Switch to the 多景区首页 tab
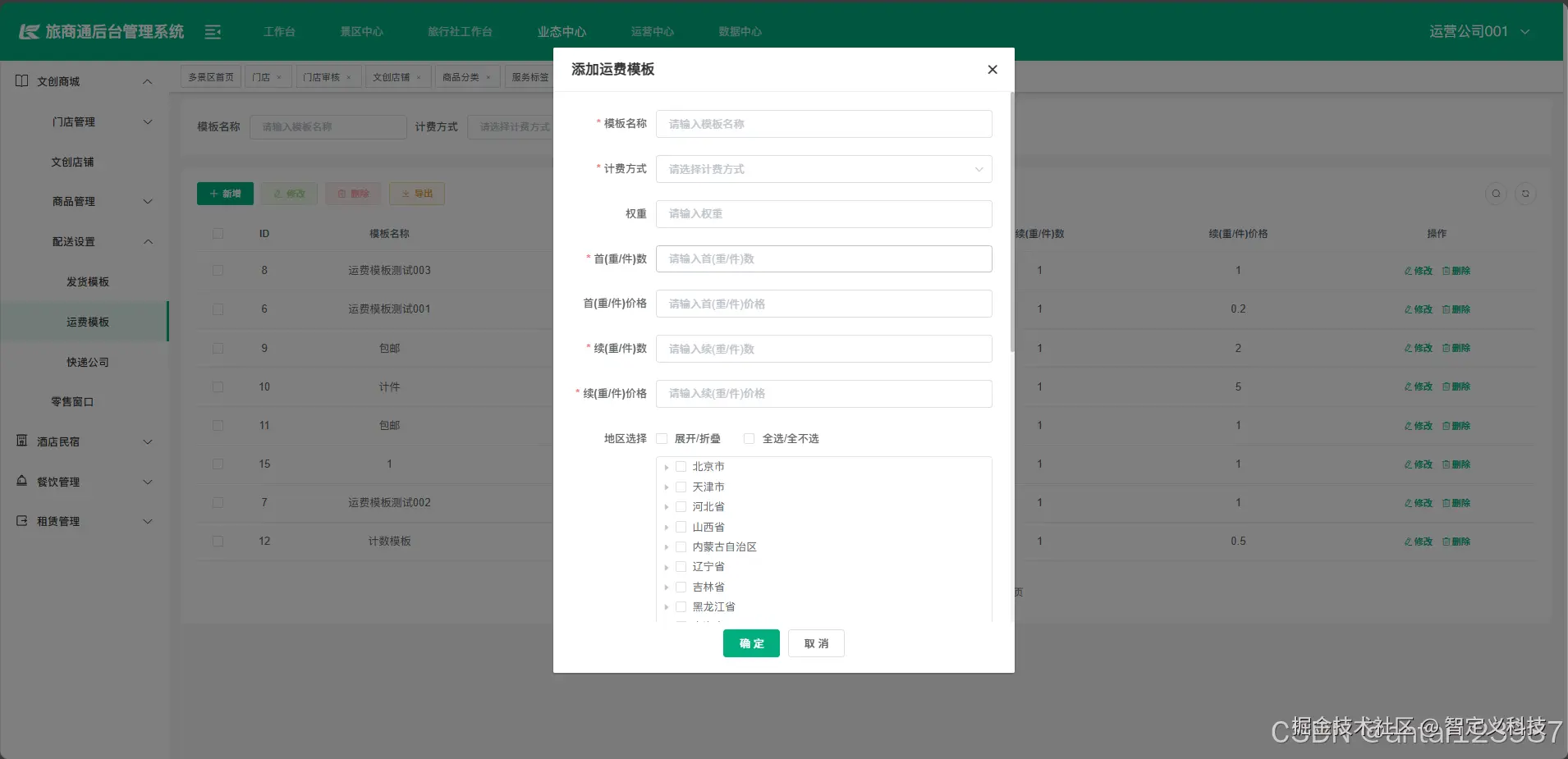Viewport: 1568px width, 759px height. coord(211,77)
